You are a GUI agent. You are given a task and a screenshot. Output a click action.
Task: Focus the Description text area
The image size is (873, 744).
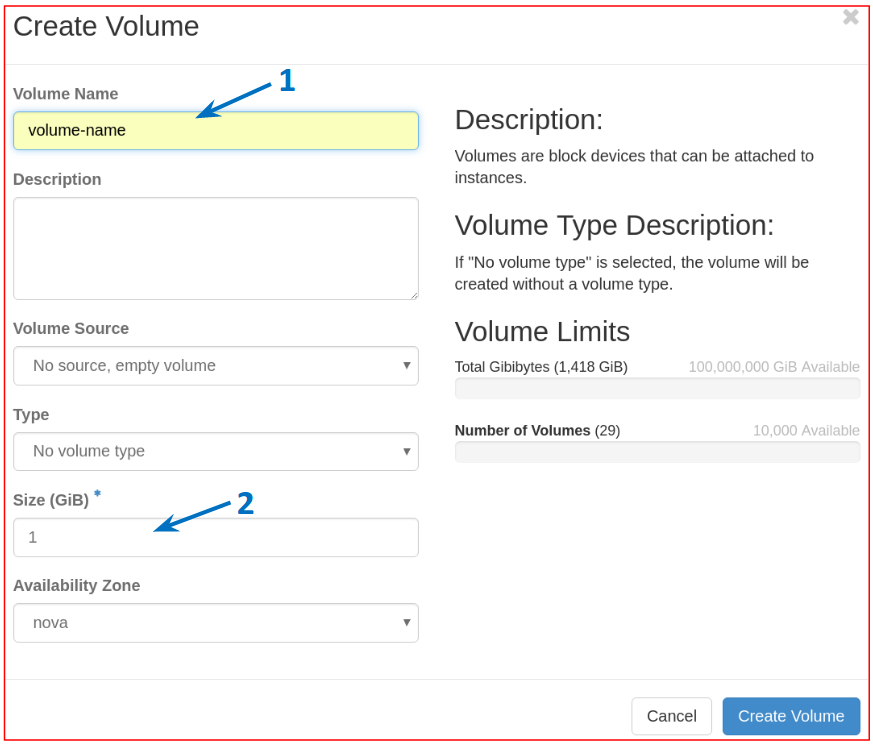[215, 248]
